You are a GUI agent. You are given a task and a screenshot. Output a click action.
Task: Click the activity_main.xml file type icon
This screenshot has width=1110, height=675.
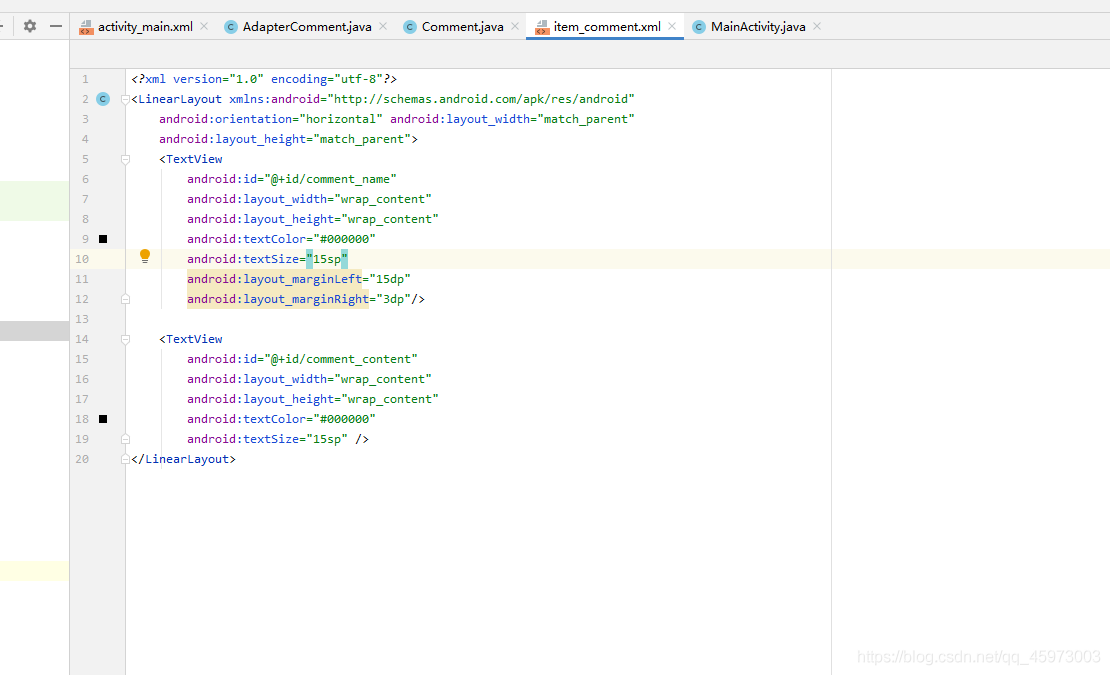point(86,28)
